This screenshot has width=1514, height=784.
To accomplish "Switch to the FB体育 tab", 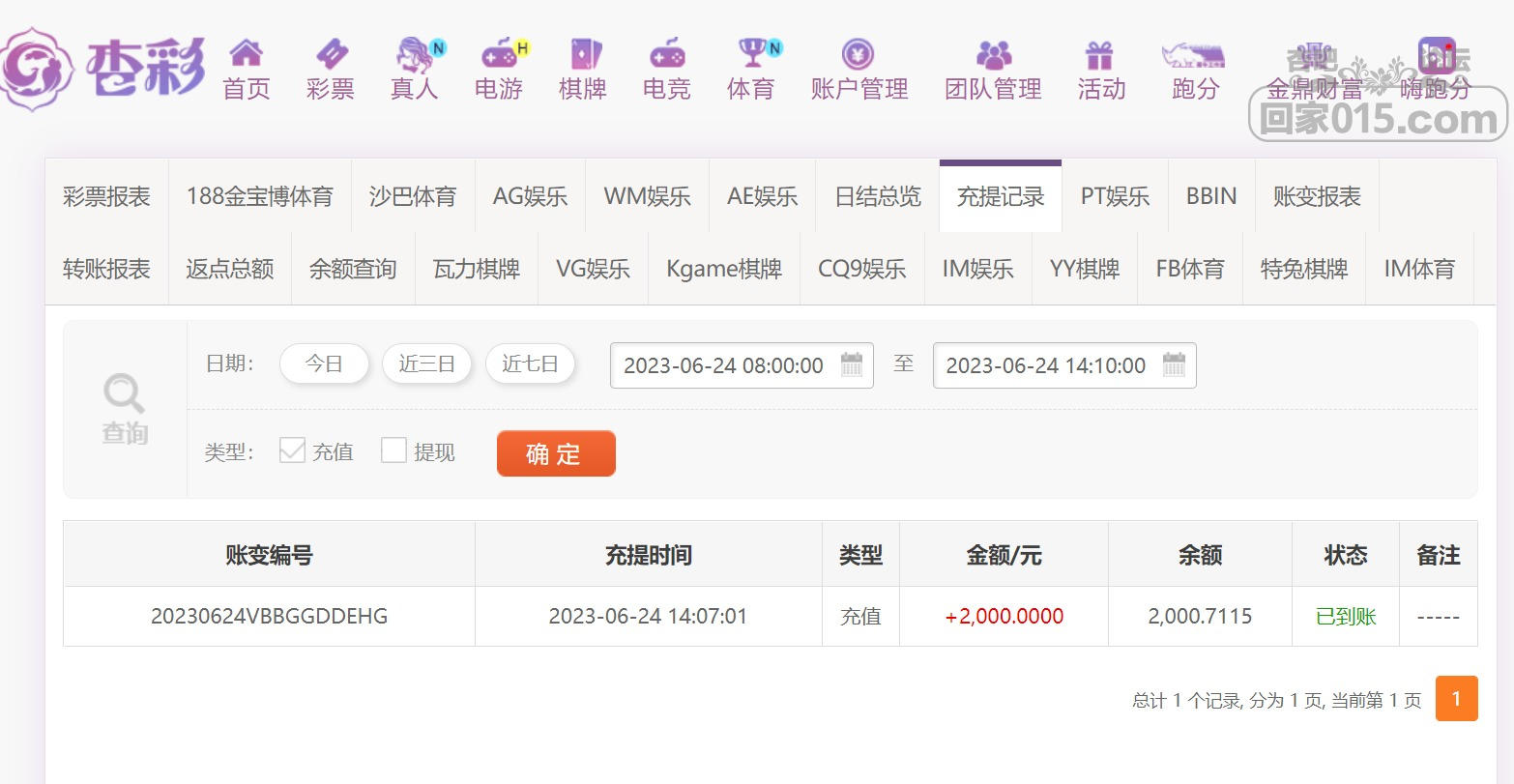I will [1190, 269].
